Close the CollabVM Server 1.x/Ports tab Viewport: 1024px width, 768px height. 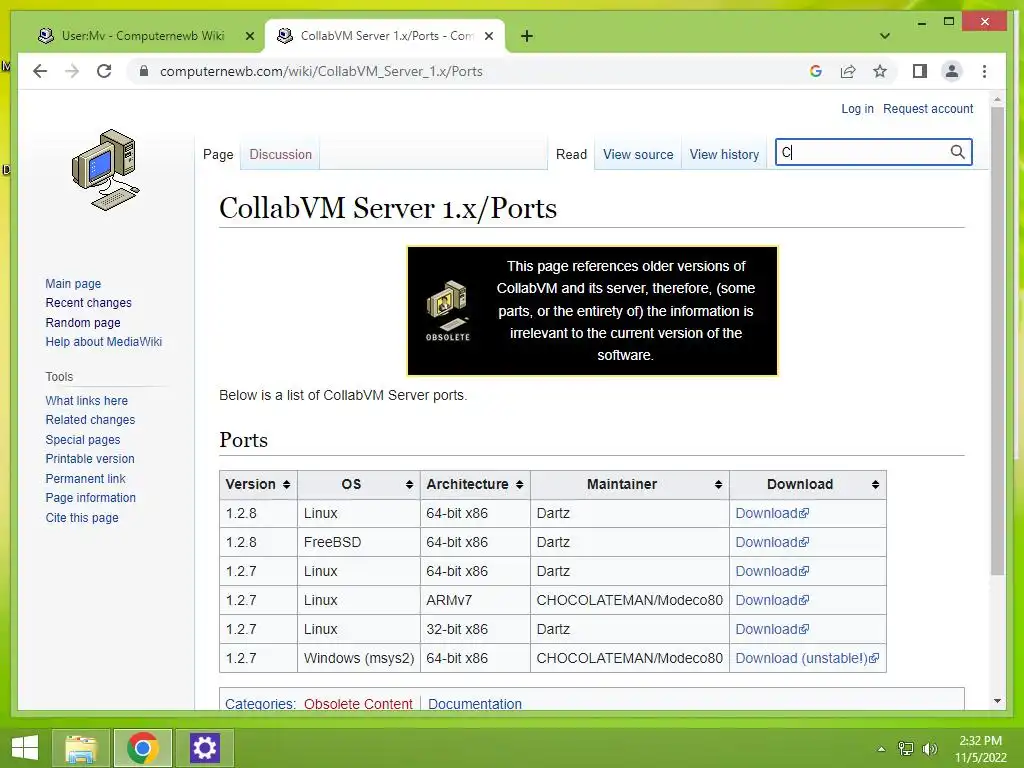tap(488, 36)
